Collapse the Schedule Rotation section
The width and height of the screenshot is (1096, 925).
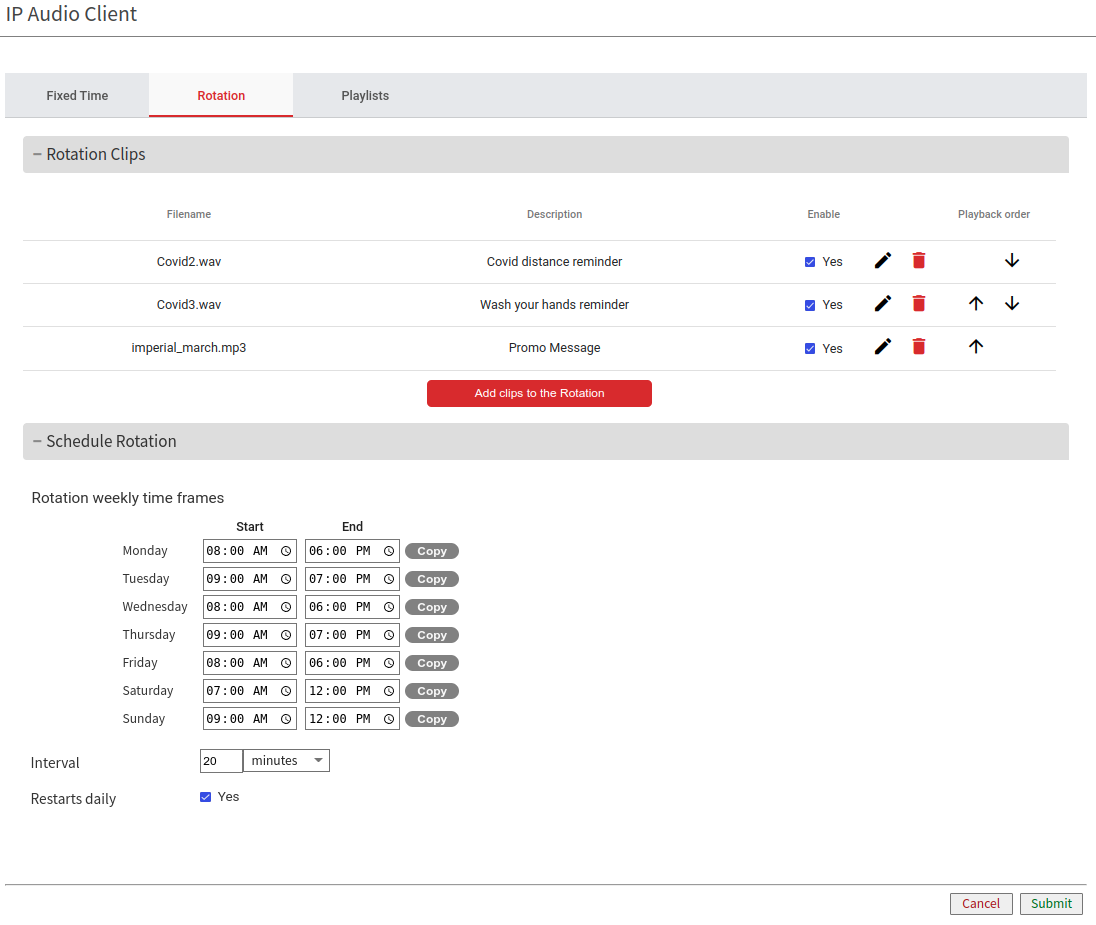[x=38, y=441]
